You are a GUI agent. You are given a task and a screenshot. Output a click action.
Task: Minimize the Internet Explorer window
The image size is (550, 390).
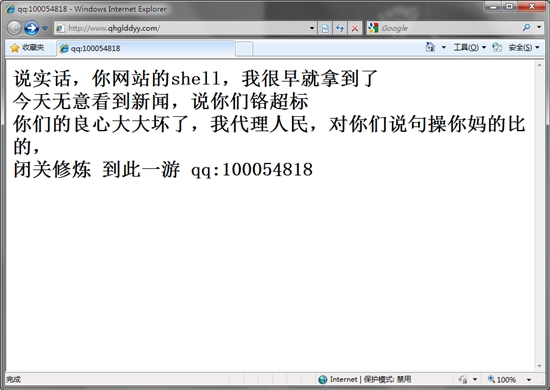494,7
